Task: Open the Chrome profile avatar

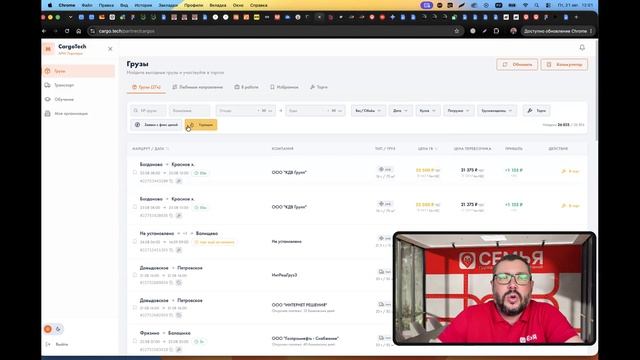Action: [513, 31]
